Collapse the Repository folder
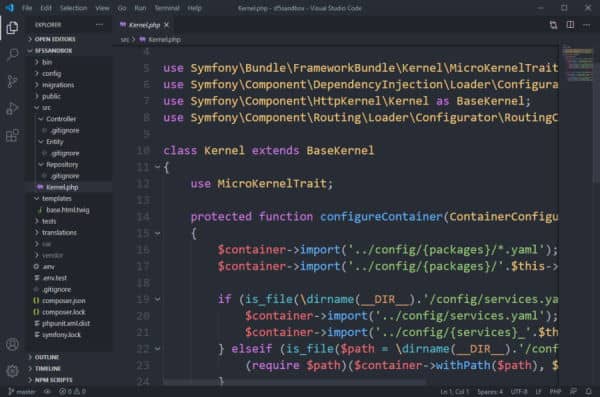 click(69, 165)
